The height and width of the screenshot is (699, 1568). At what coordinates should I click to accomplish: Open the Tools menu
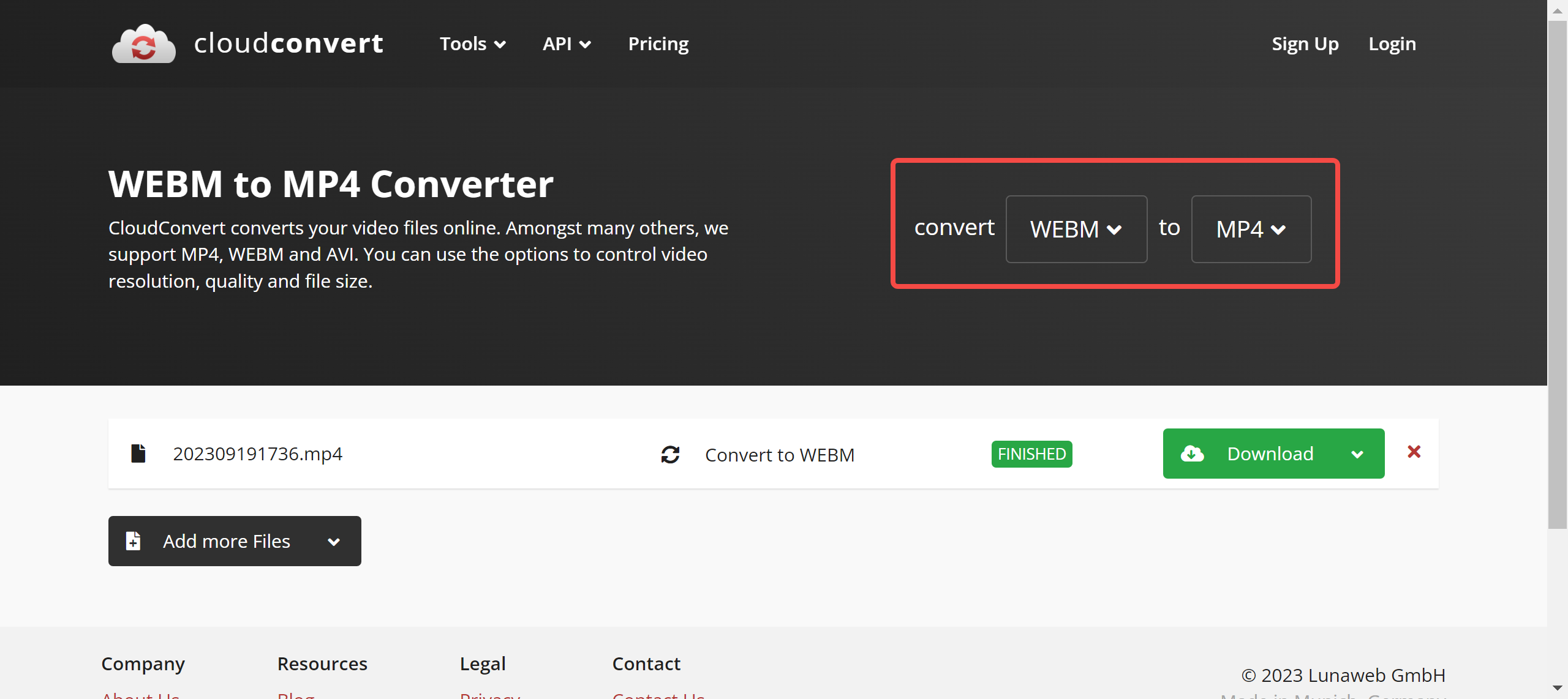tap(472, 44)
